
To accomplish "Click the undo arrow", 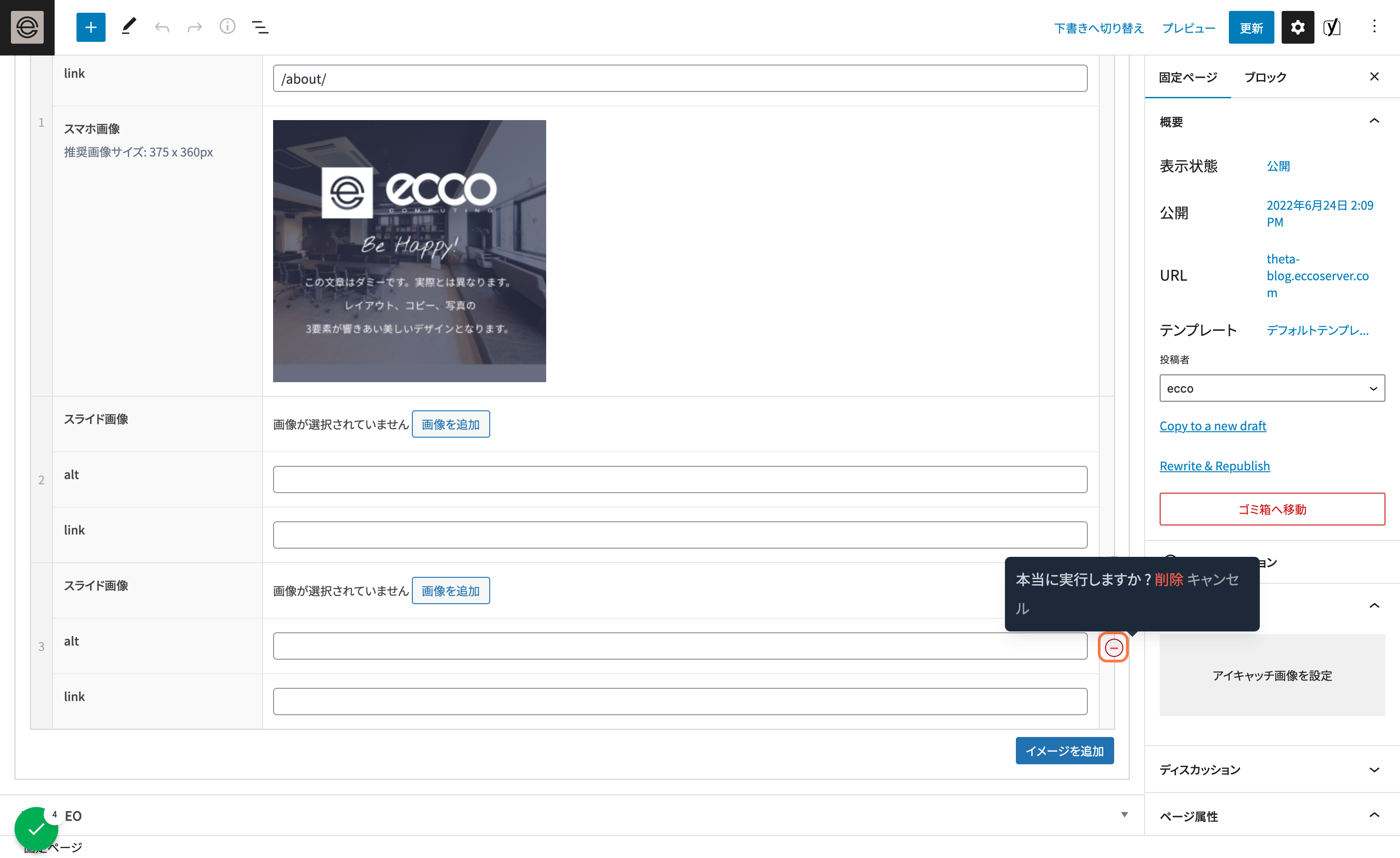I will 162,27.
